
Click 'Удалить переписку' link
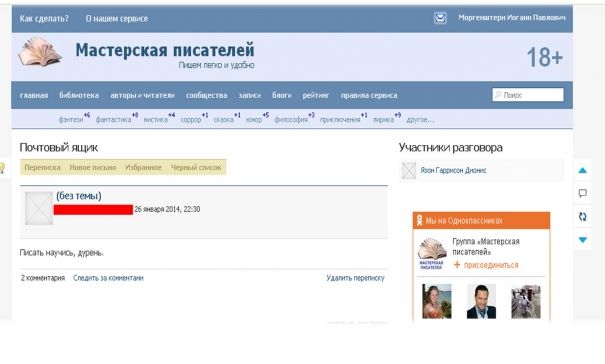point(355,278)
